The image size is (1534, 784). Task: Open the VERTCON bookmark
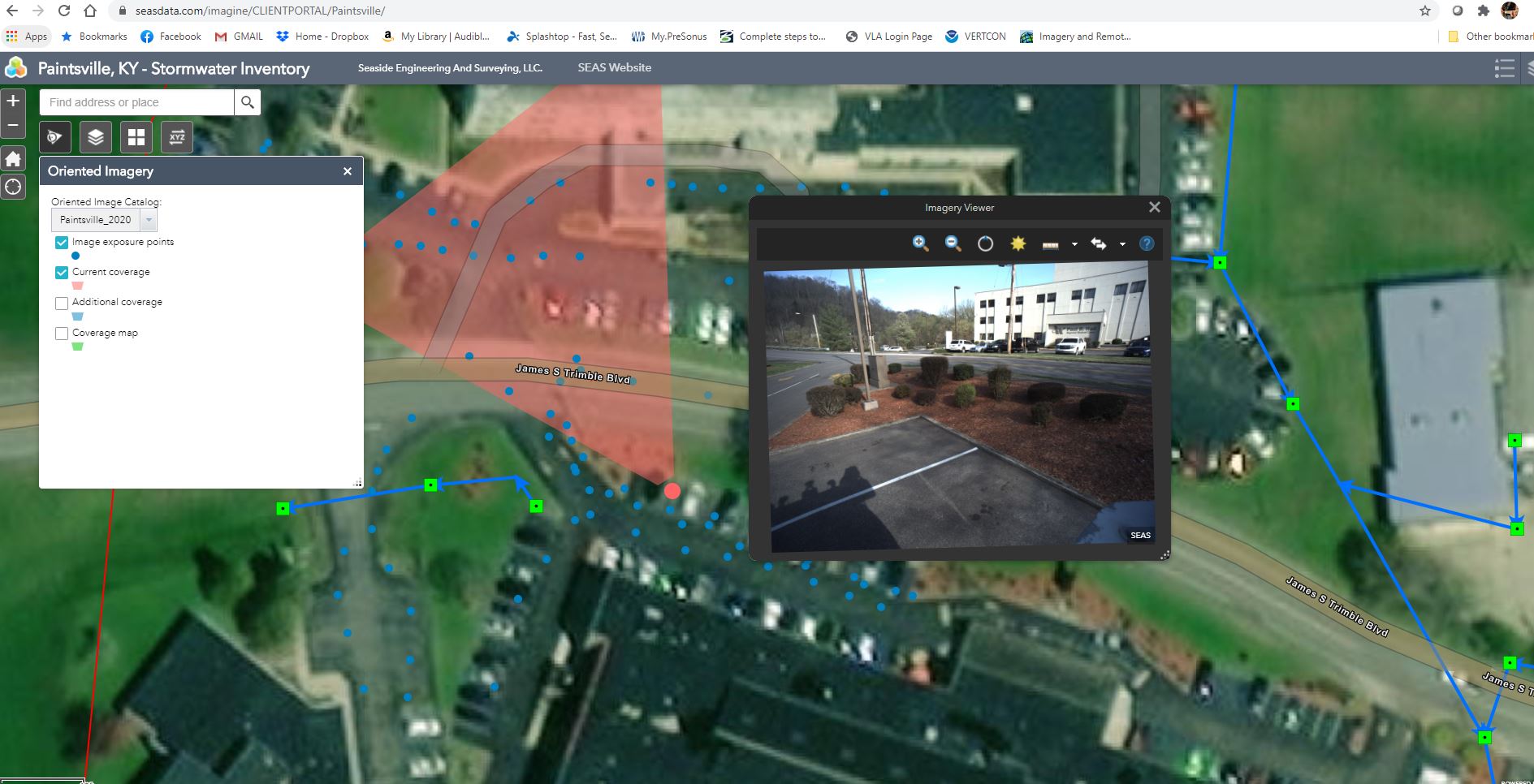(x=975, y=37)
